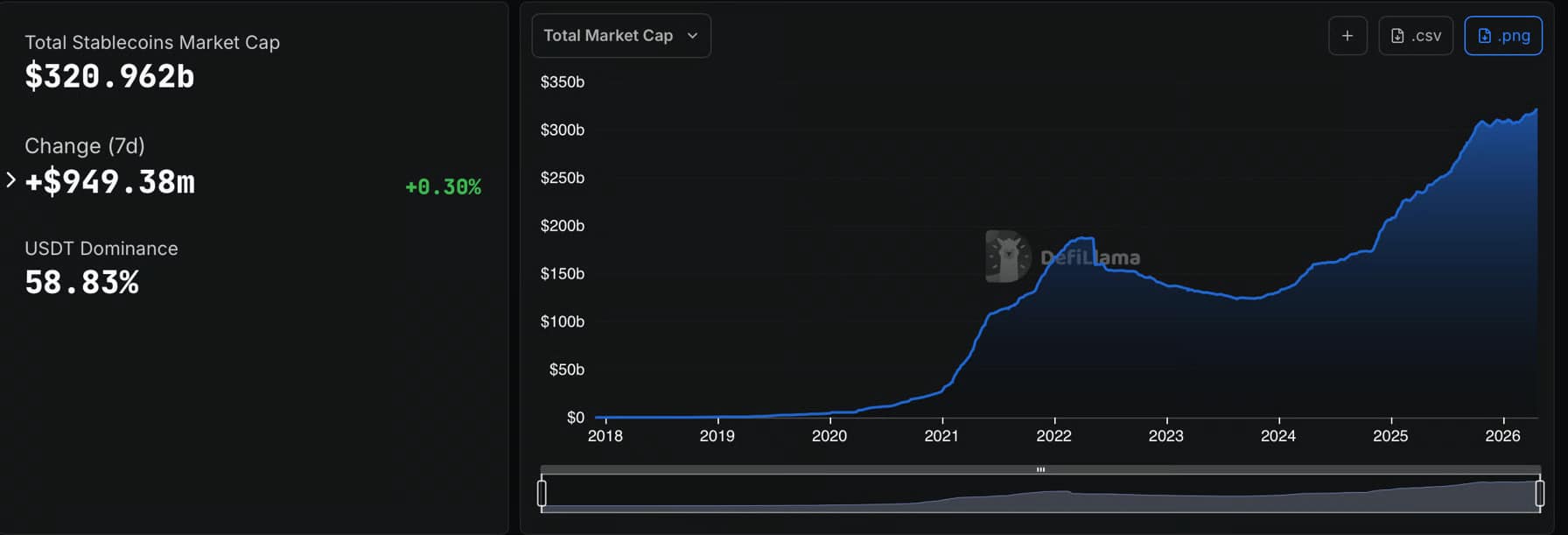Open the Total Market Cap dropdown
The image size is (1568, 535).
621,36
